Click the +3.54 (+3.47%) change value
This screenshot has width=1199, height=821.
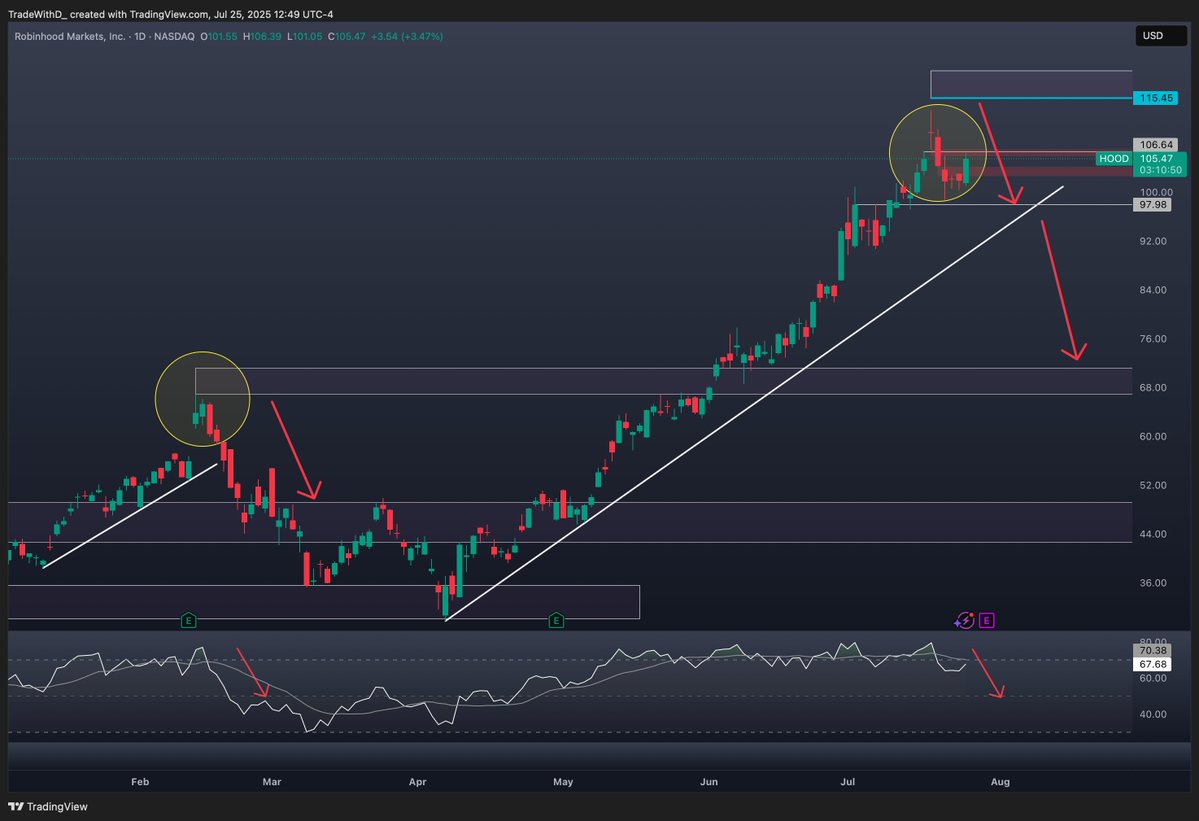click(x=407, y=36)
